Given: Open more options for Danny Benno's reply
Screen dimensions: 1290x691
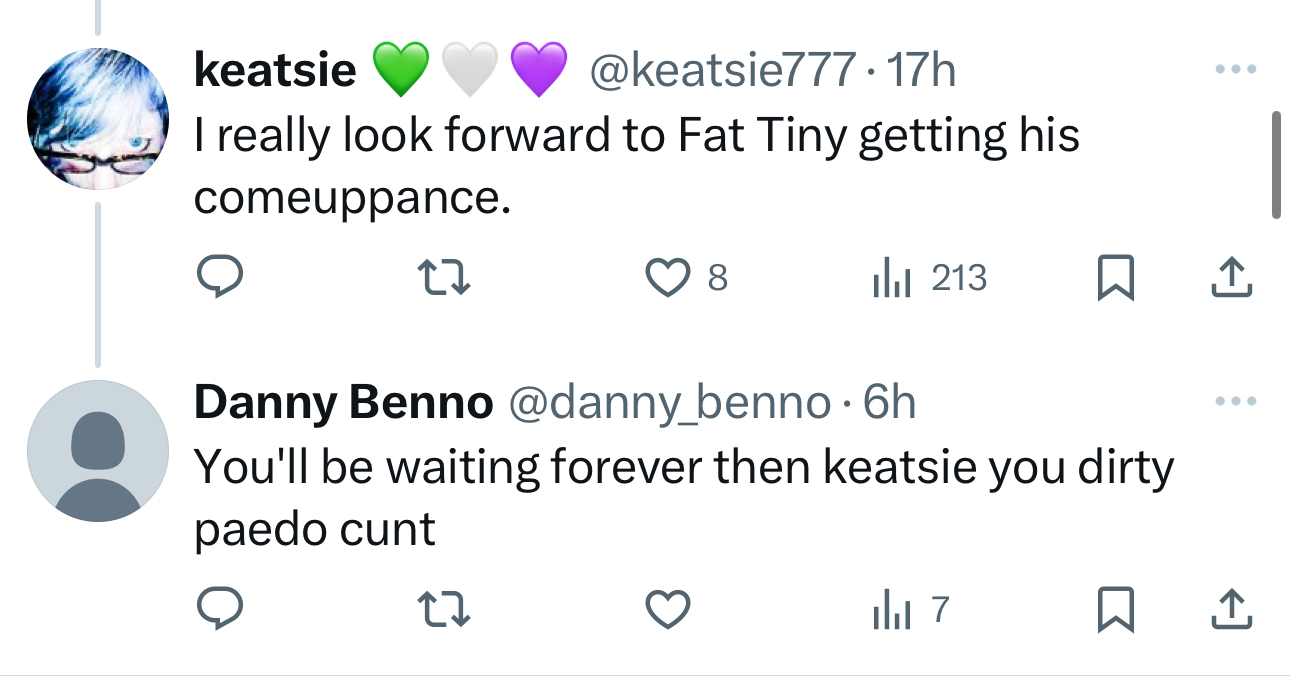Looking at the screenshot, I should click(x=1234, y=402).
